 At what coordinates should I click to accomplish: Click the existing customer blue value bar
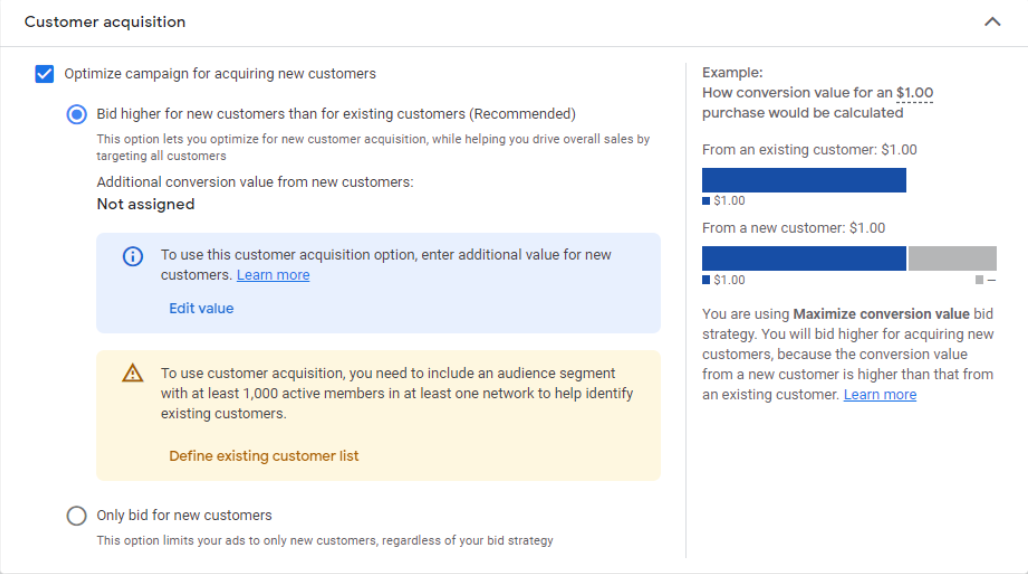pos(804,180)
